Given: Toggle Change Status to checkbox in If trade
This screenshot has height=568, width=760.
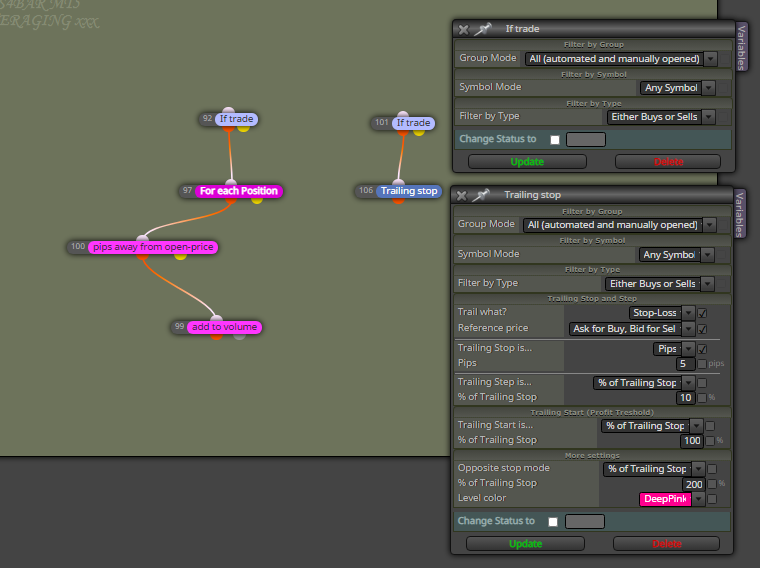Looking at the screenshot, I should point(555,140).
